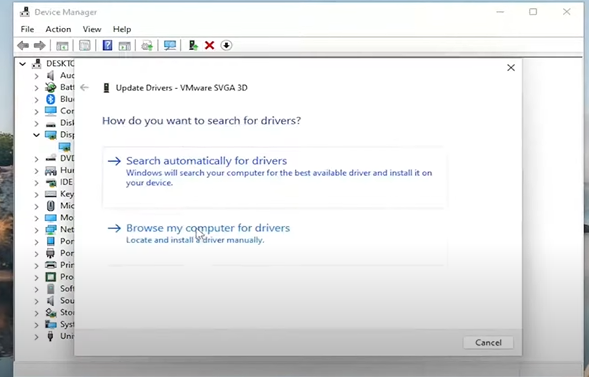Click the Cancel button

tap(488, 342)
